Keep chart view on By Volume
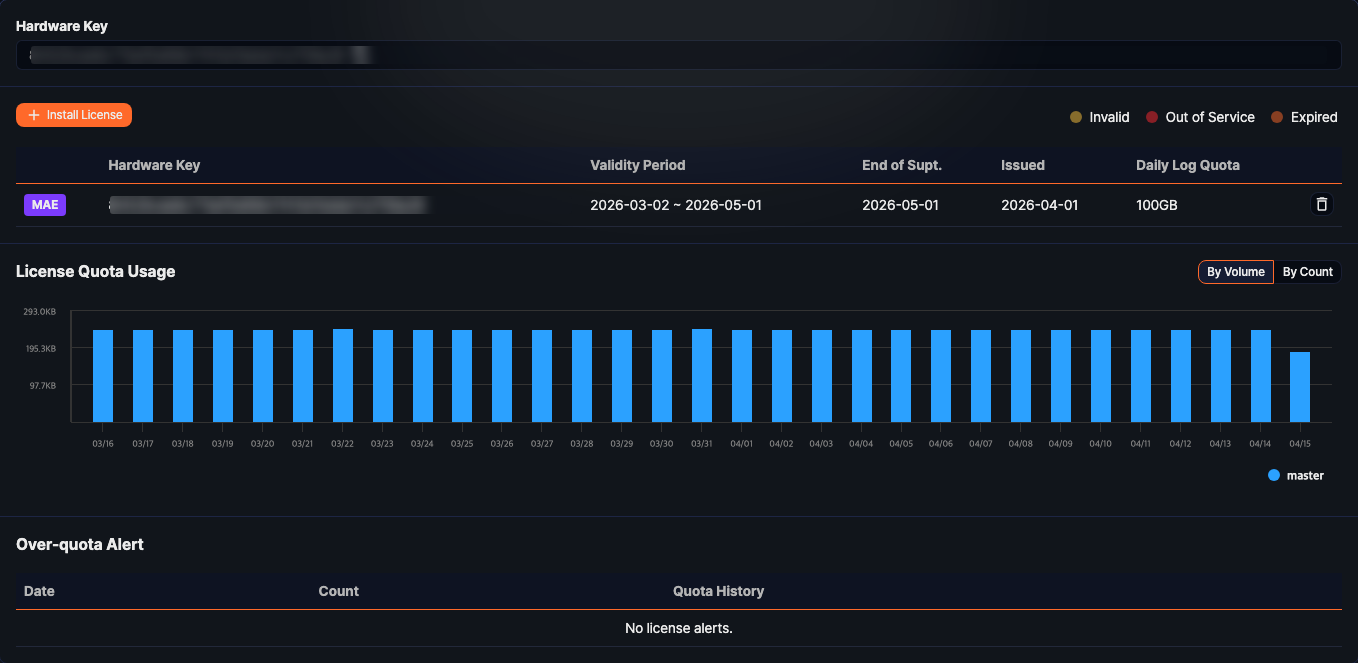The height and width of the screenshot is (663, 1358). click(x=1236, y=271)
